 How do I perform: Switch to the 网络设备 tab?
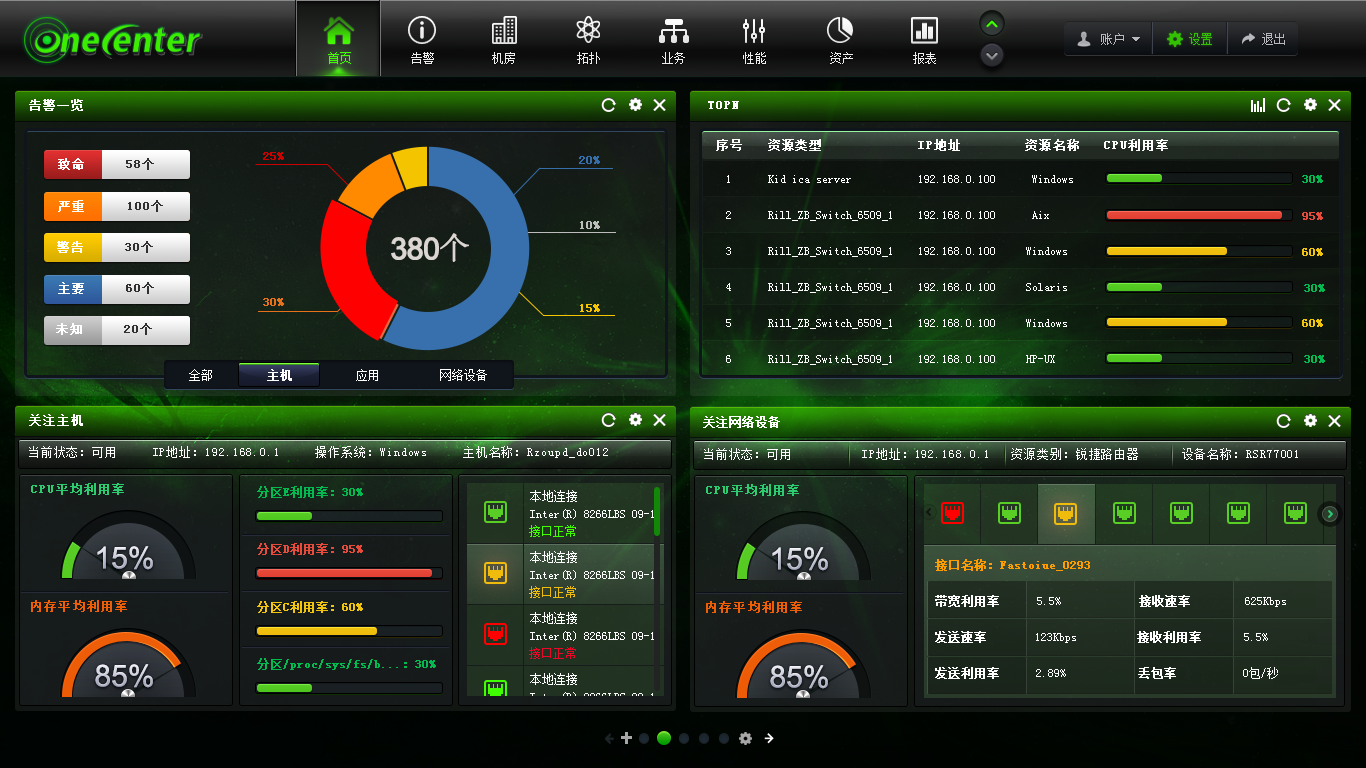click(x=463, y=375)
